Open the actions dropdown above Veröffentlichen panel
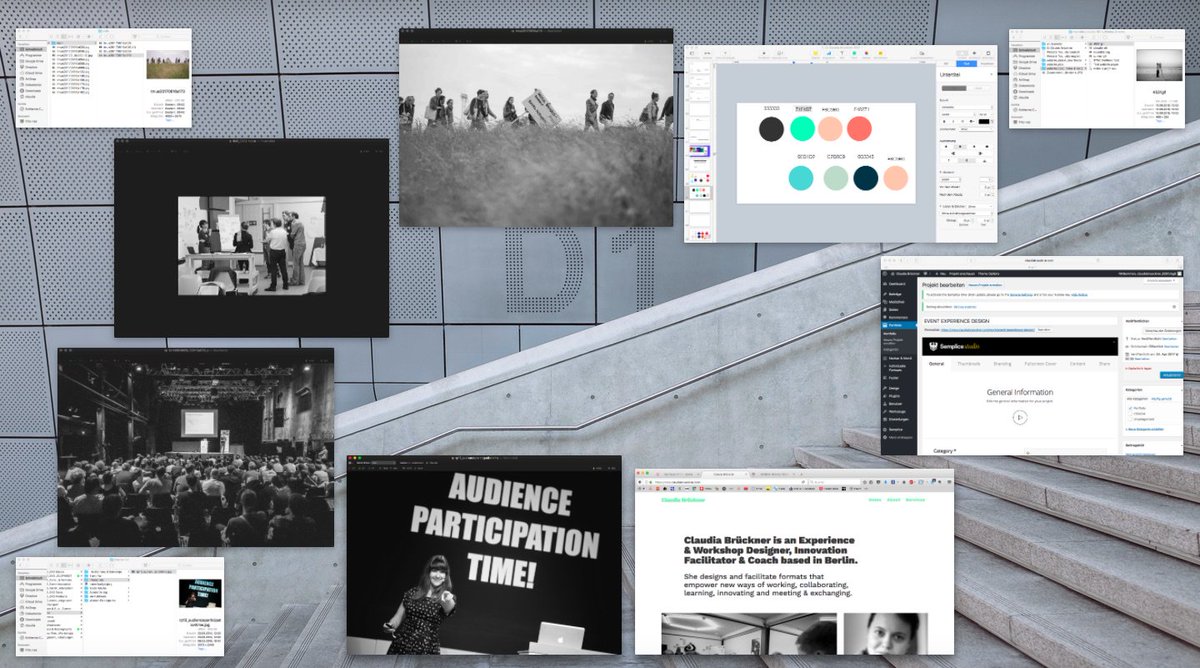 1159,280
